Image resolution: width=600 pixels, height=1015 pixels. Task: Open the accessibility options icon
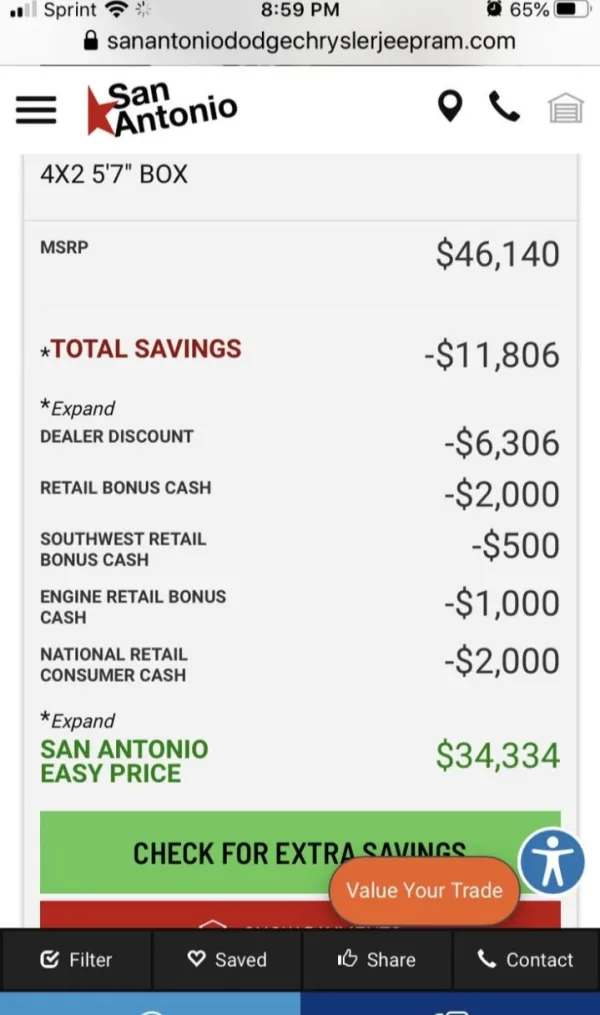coord(551,861)
